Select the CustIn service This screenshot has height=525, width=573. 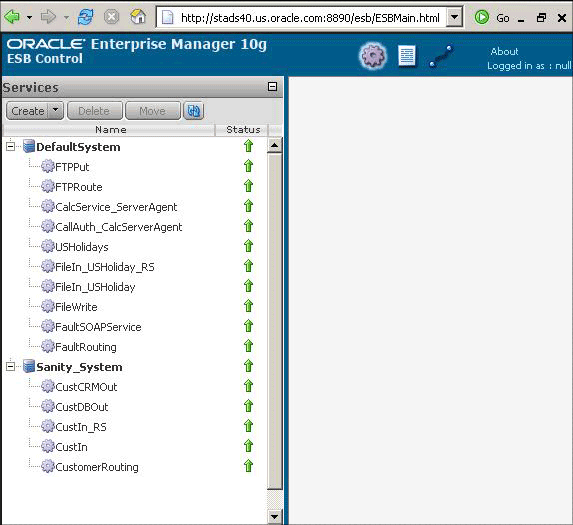click(71, 447)
